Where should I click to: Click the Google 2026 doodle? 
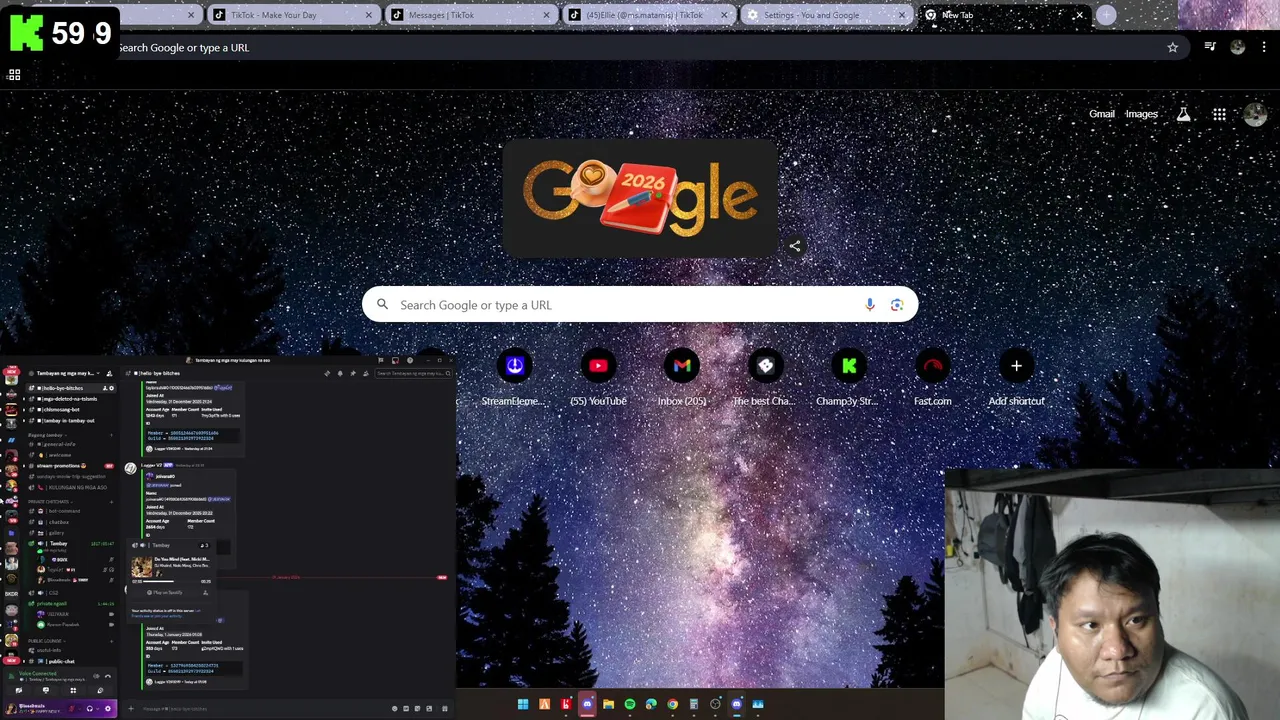click(640, 198)
